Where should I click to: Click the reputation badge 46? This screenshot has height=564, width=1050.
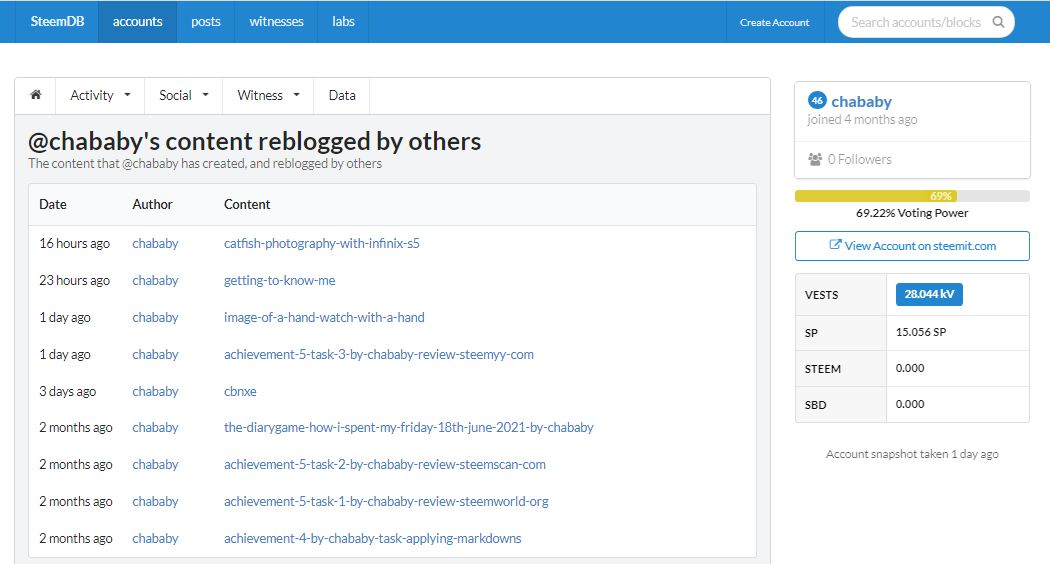coord(817,100)
